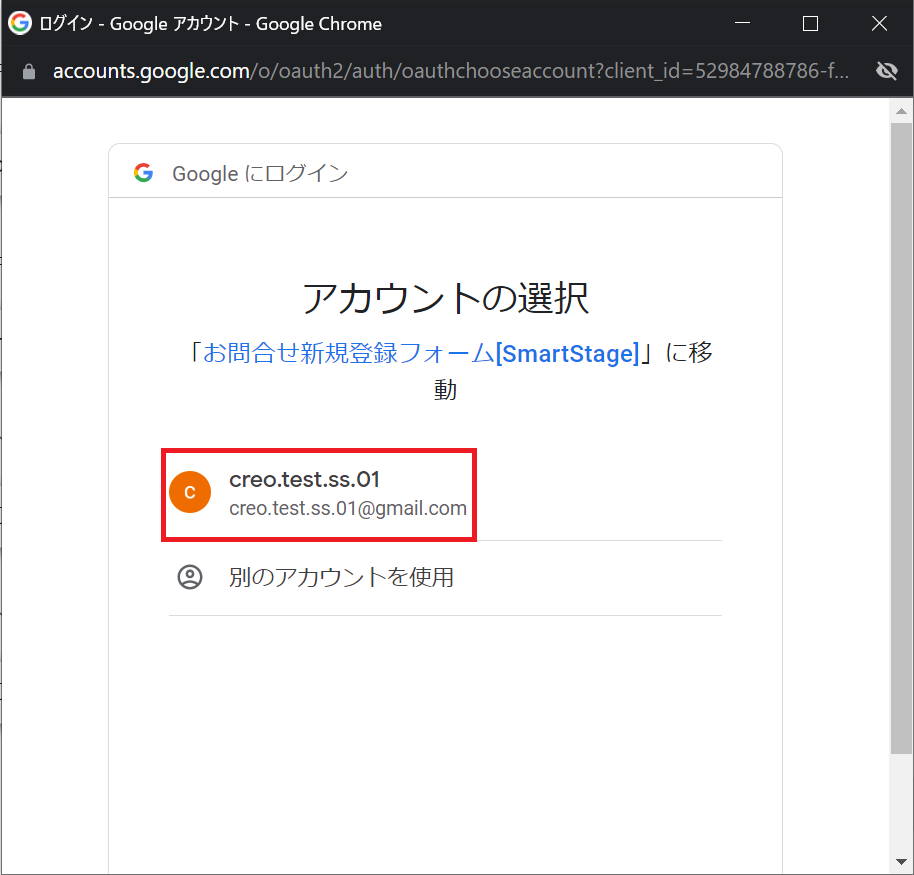Click the 'Google にログイン' header text
The image size is (914, 875).
260,173
